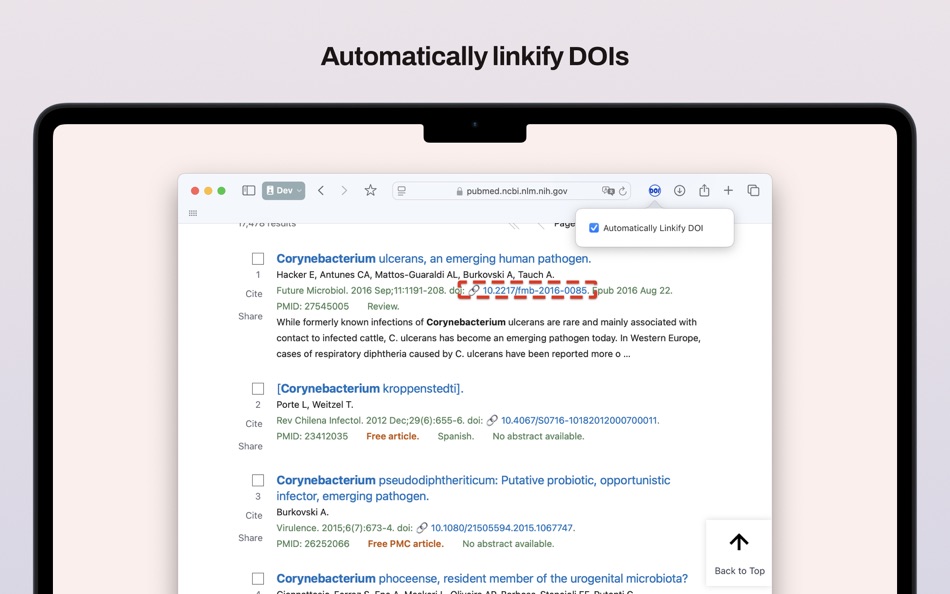
Task: Open the Corynebacterium phoceense article
Action: [x=482, y=579]
